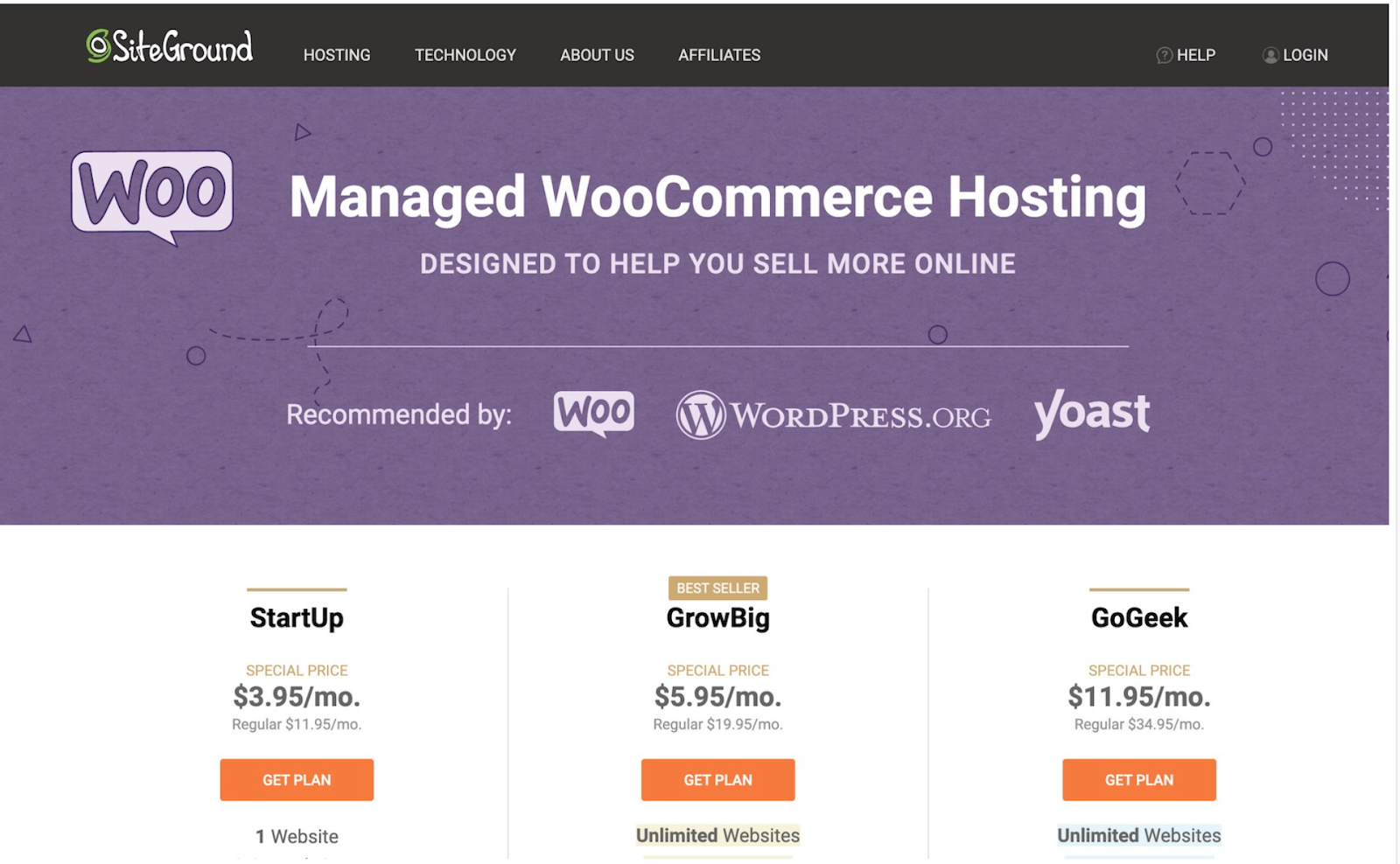Click the WordPress.org logo
Screen dimensions: 1400x864
pos(833,415)
